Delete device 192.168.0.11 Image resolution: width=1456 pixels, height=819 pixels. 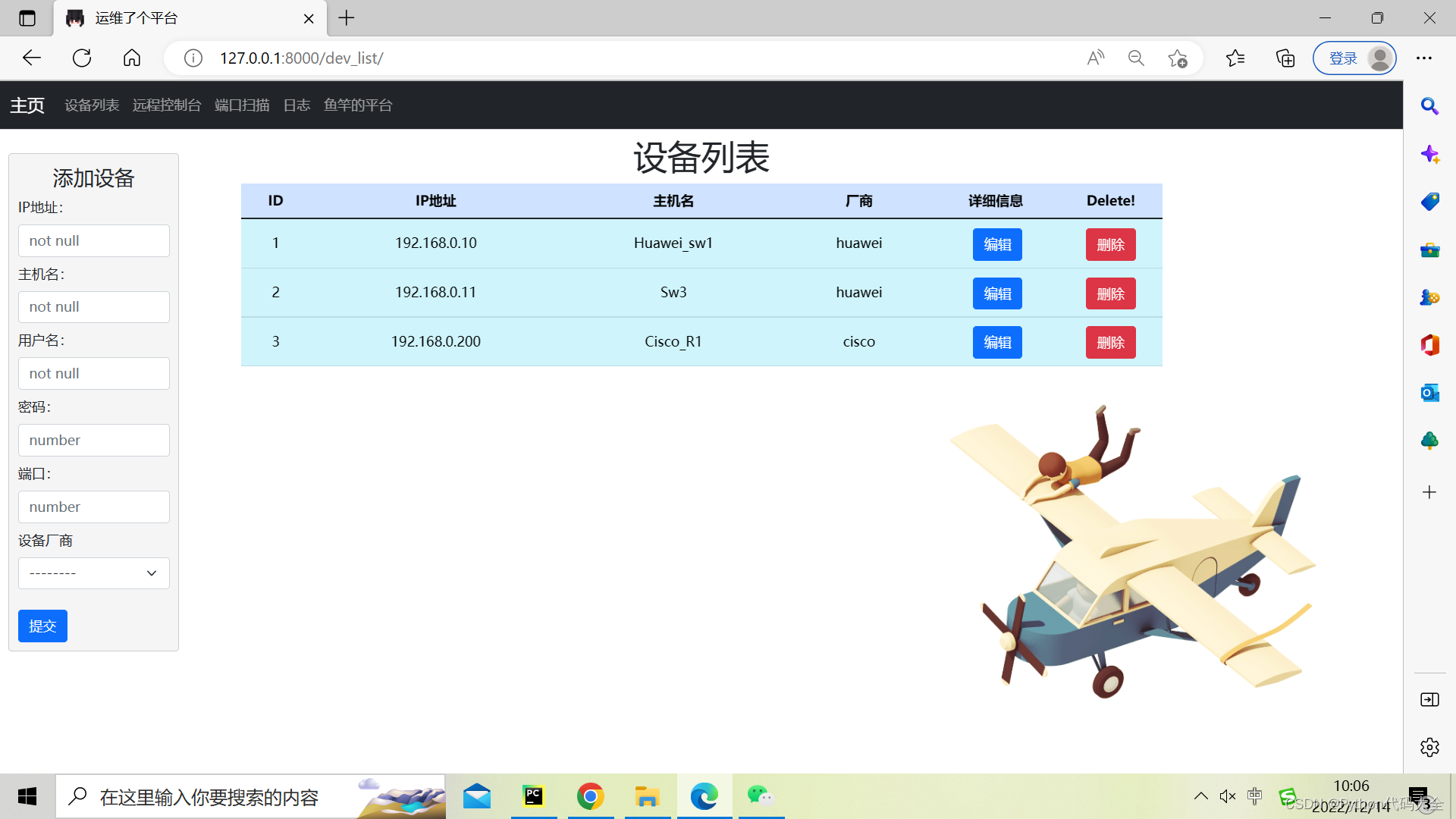tap(1110, 293)
